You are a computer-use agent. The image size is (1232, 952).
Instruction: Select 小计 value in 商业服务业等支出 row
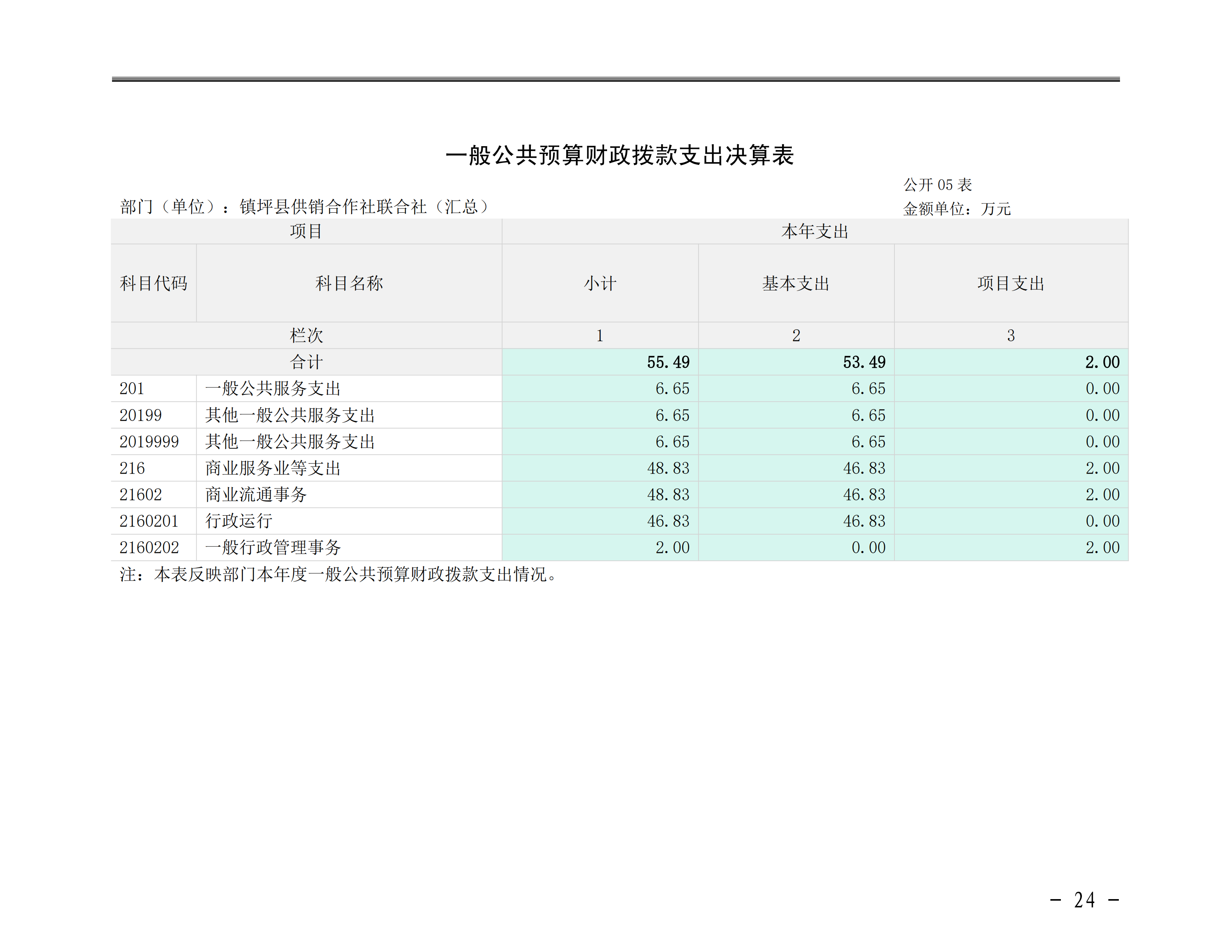(600, 468)
